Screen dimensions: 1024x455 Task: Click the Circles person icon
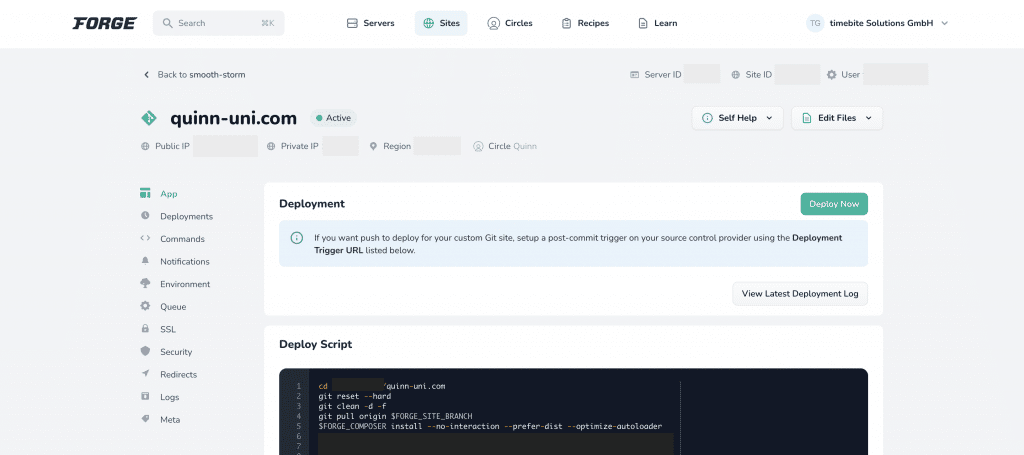pos(493,24)
